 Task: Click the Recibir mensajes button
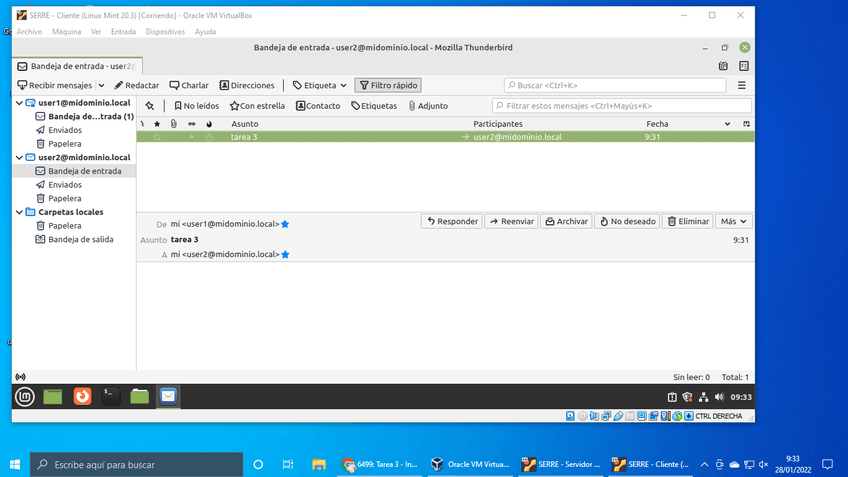pyautogui.click(x=55, y=85)
